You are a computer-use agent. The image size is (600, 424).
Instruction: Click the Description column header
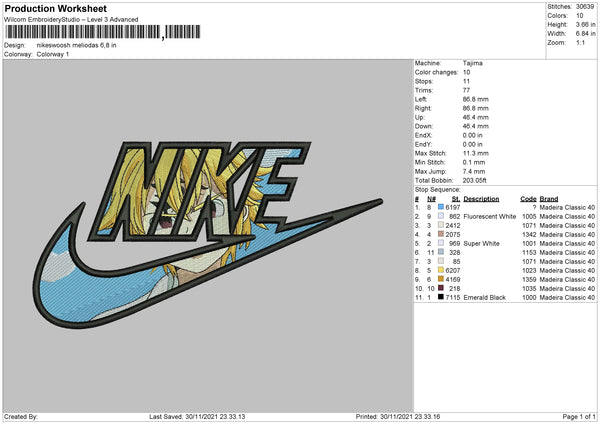482,197
